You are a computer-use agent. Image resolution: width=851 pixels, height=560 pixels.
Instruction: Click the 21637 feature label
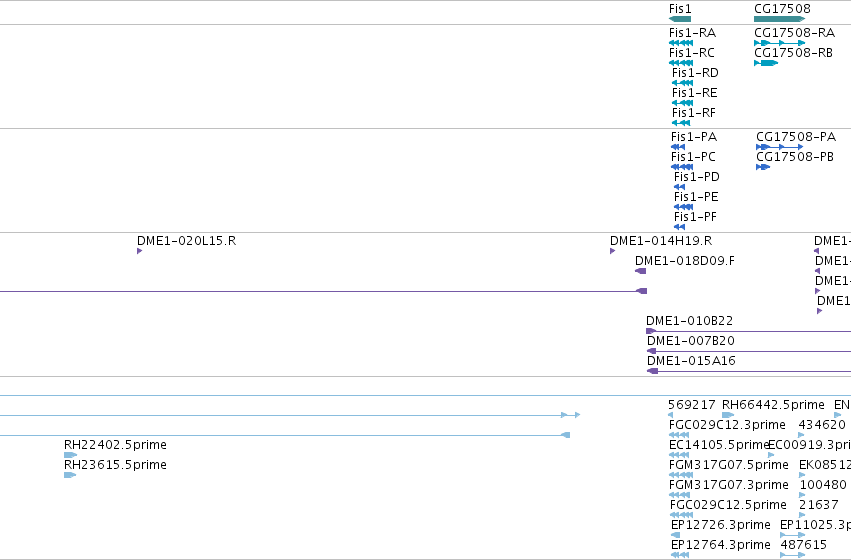coord(819,505)
